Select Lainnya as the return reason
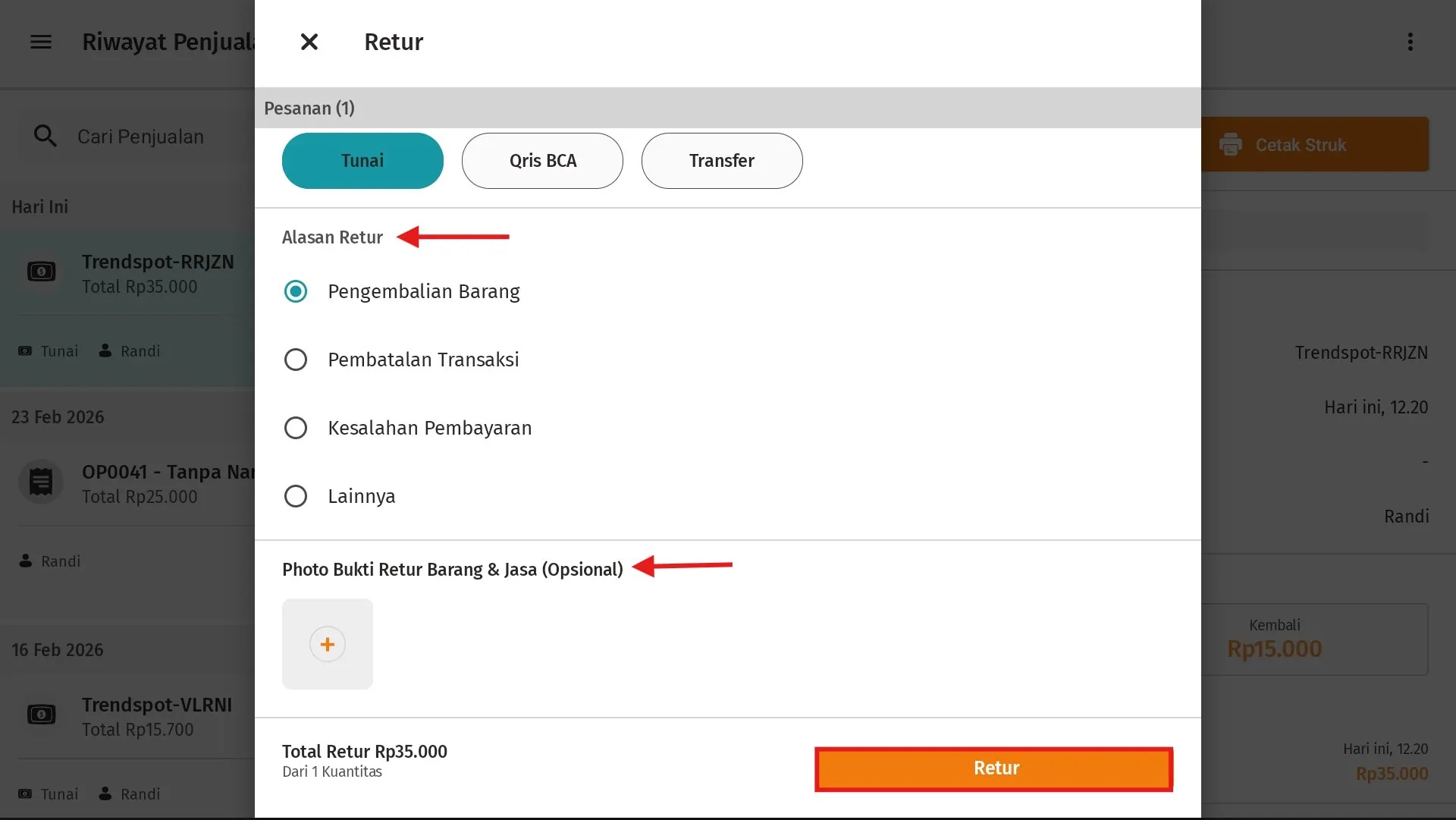This screenshot has width=1456, height=820. click(296, 495)
